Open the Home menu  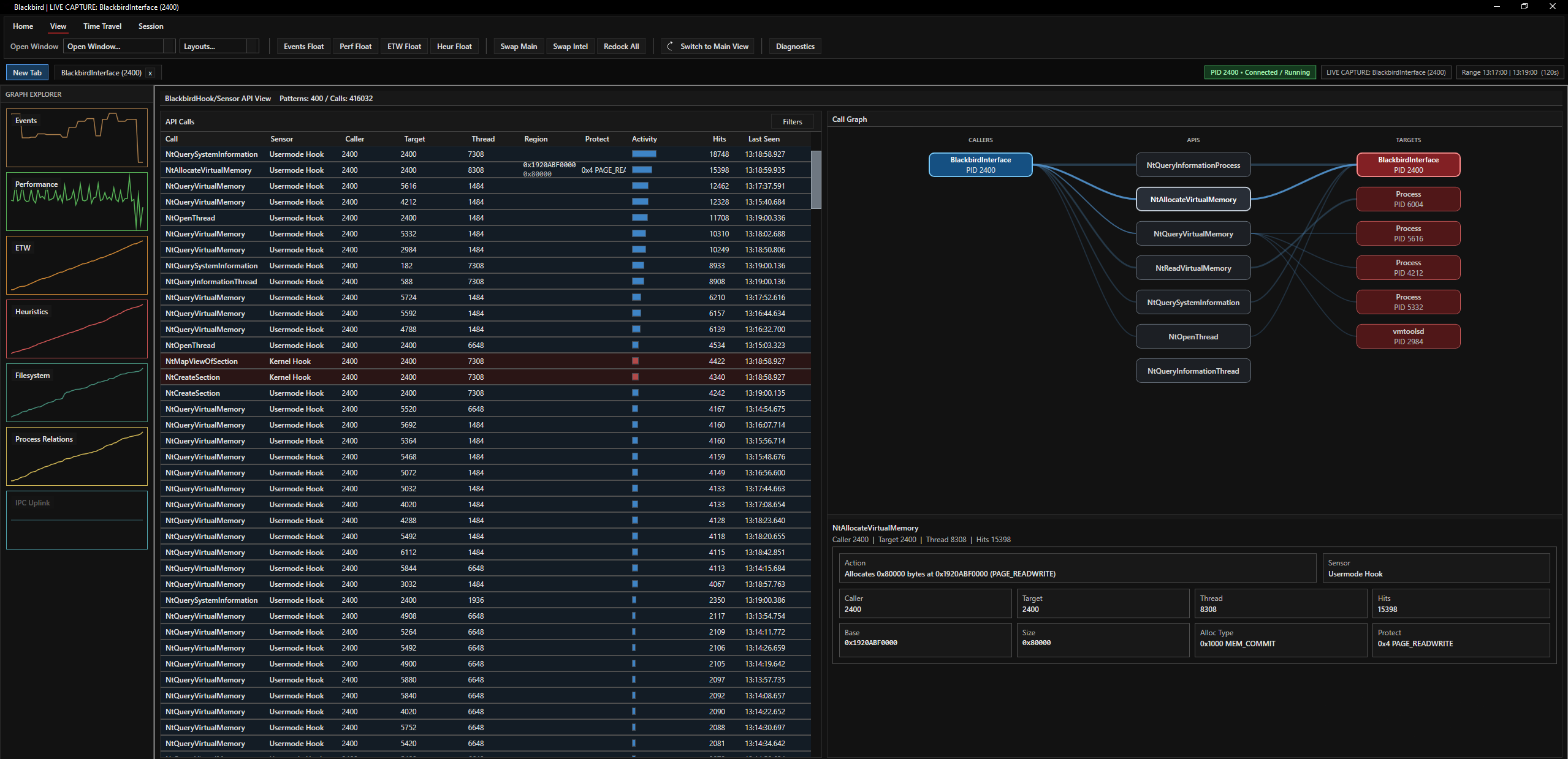(23, 26)
